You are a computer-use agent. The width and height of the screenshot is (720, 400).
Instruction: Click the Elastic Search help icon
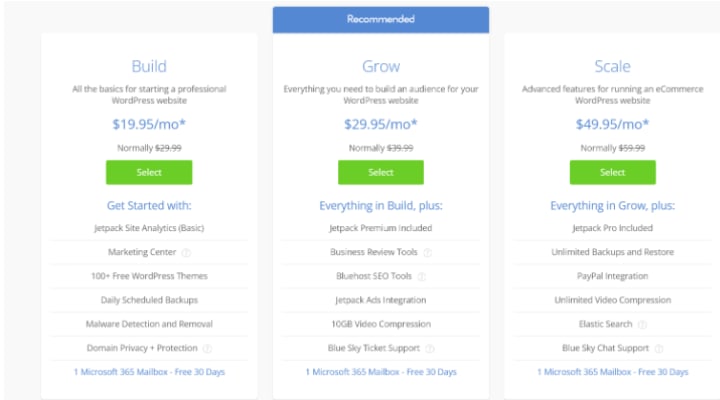[642, 325]
